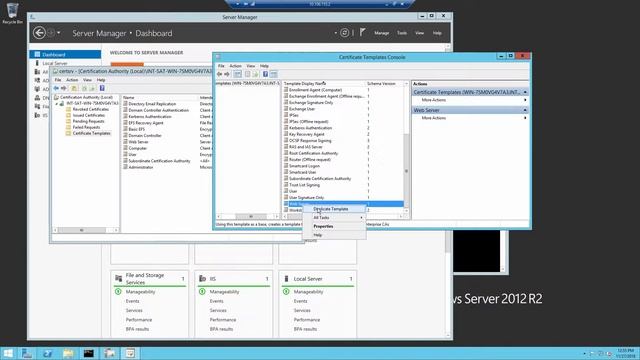Click blue help icon in Templates Console toolbar
The image size is (640, 360).
[265, 74]
